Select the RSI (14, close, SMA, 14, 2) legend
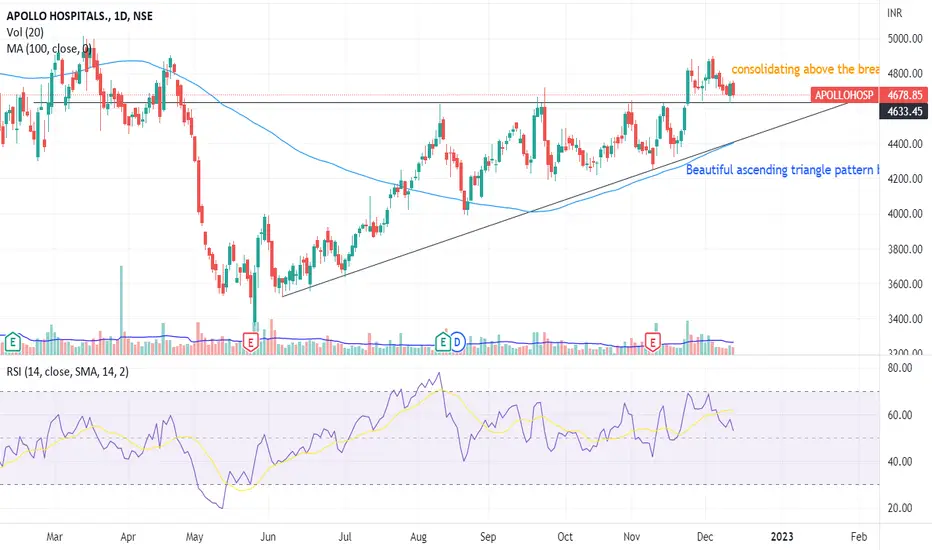 pyautogui.click(x=67, y=372)
